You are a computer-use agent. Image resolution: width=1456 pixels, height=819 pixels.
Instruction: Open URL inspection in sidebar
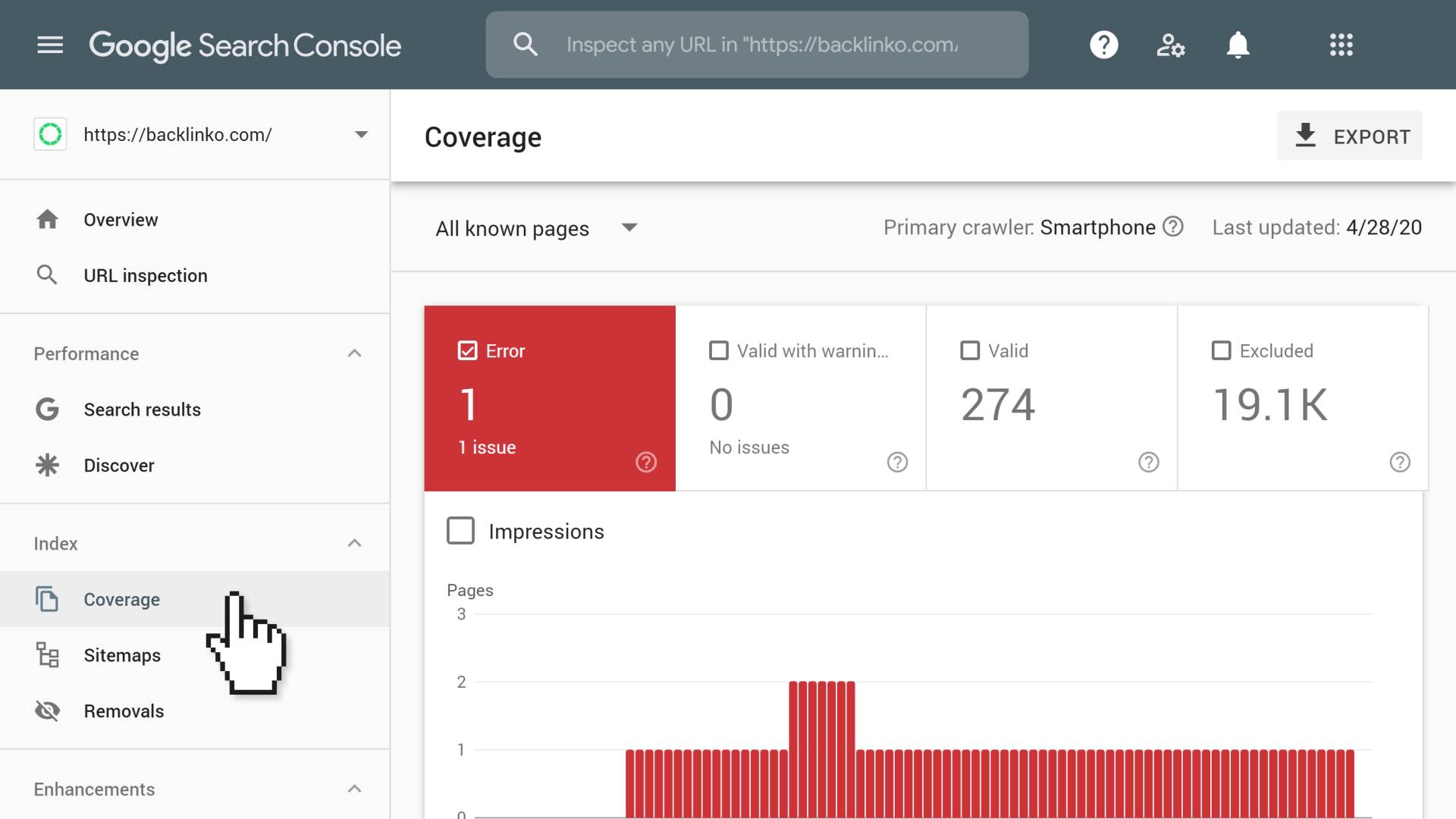[x=195, y=275]
